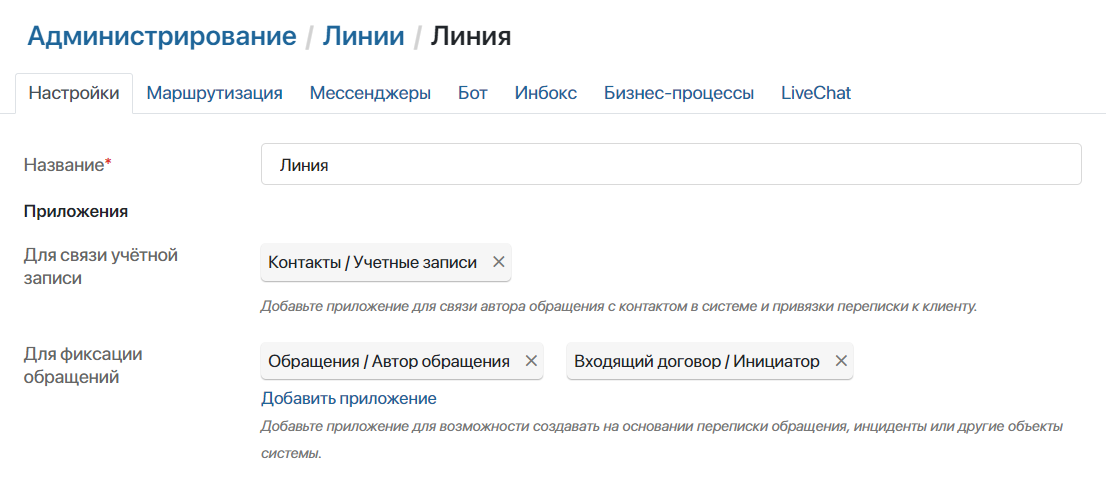Click the Обращения / Автор обращения chip label
This screenshot has width=1106, height=480.
click(x=389, y=361)
